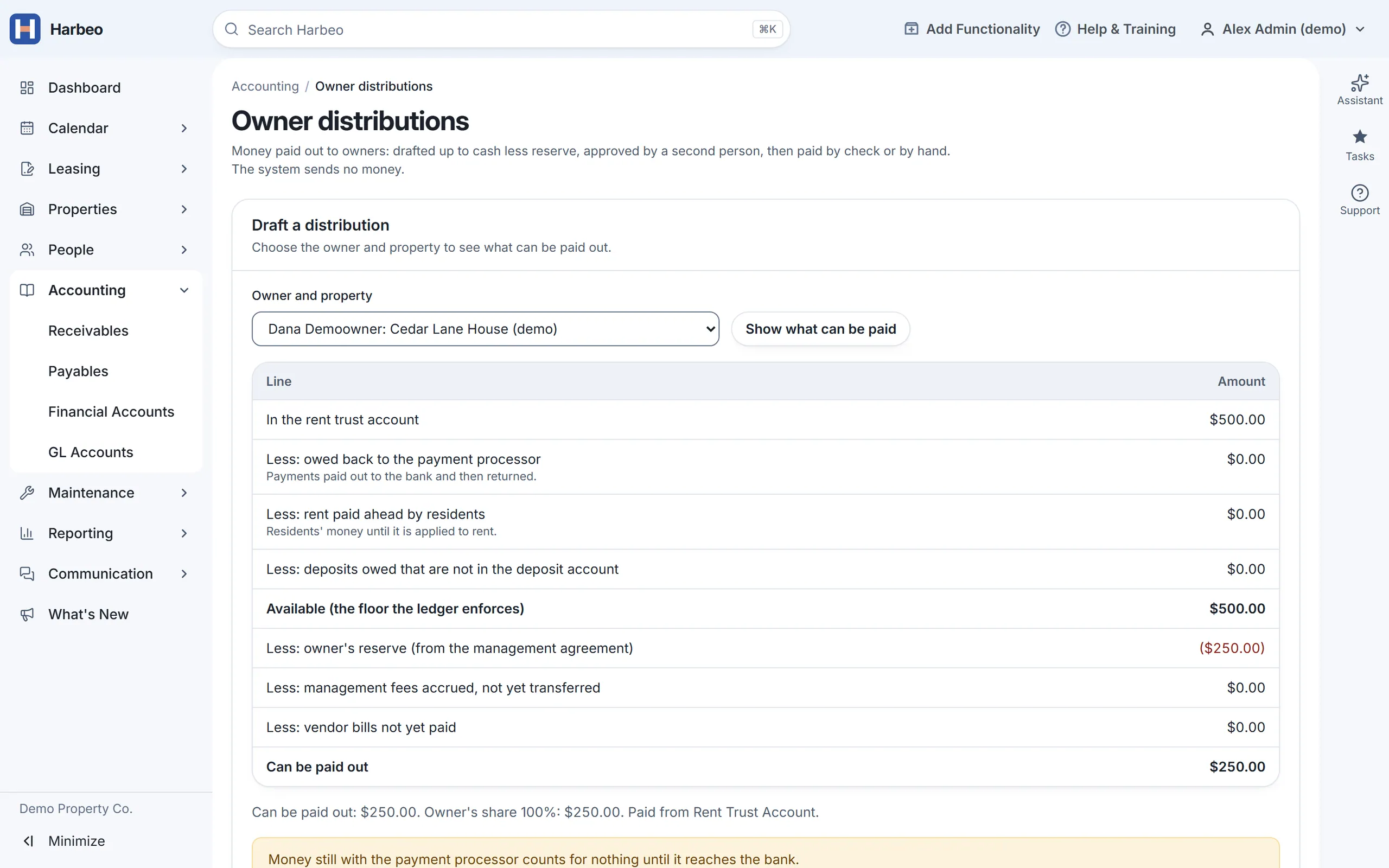Screen dimensions: 1389x868
Task: Click the Communication chat icon
Action: pyautogui.click(x=27, y=573)
